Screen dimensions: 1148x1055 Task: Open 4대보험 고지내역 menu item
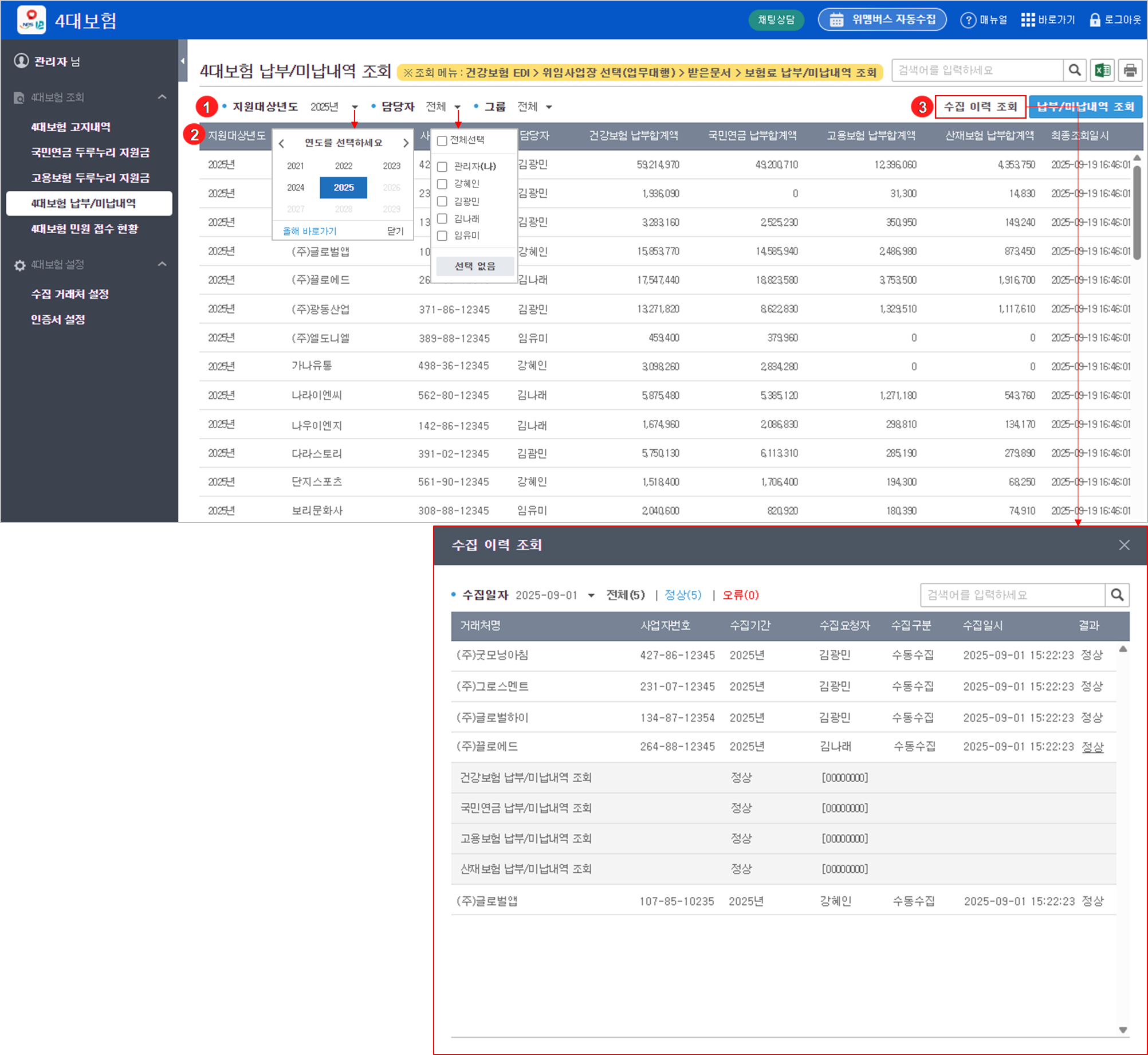pyautogui.click(x=71, y=127)
